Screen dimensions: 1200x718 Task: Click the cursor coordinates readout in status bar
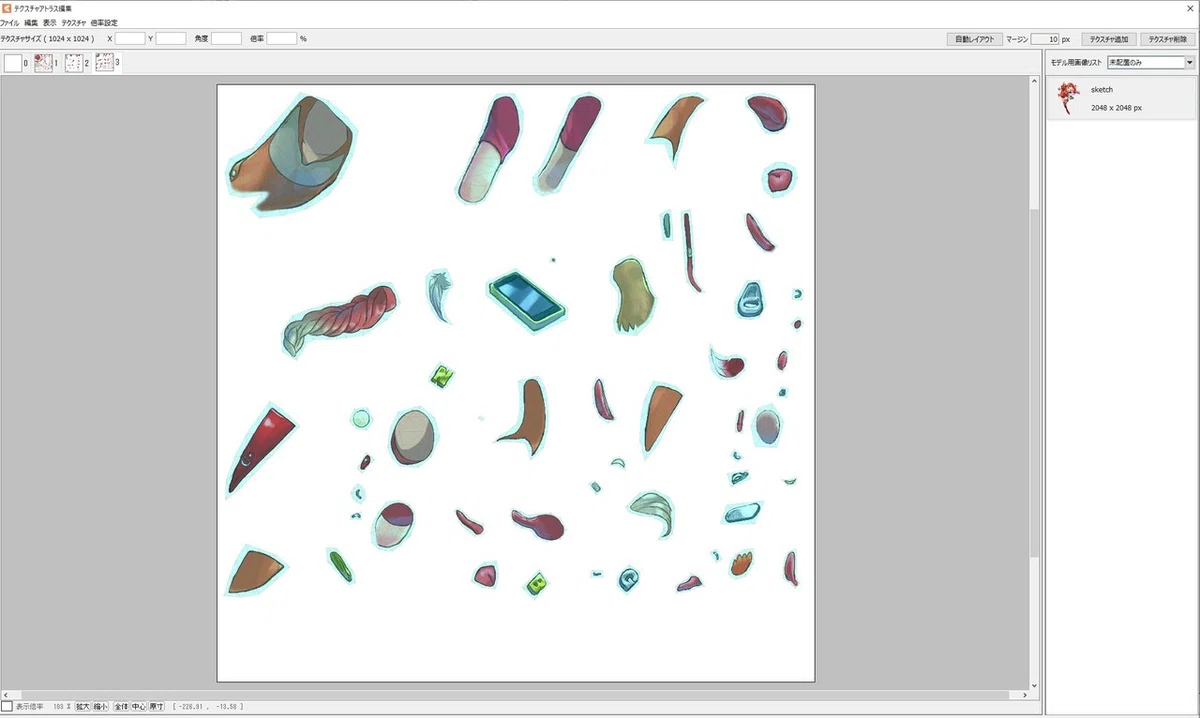point(207,707)
